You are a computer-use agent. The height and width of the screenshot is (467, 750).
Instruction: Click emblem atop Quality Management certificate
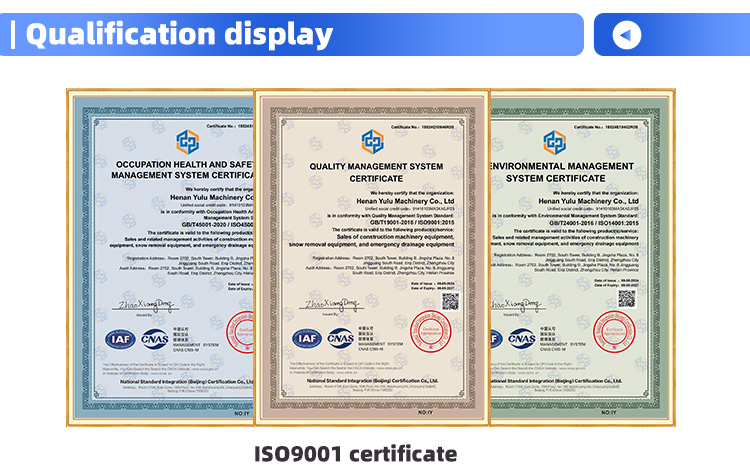click(373, 142)
